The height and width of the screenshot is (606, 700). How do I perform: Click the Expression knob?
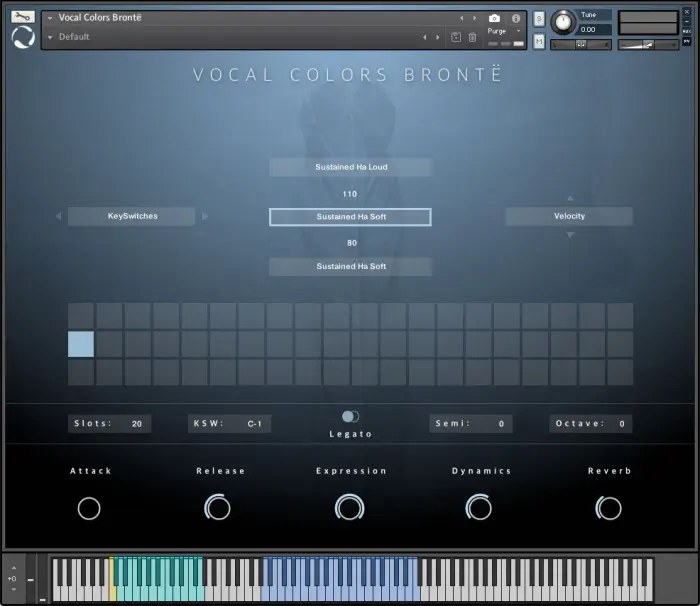click(x=350, y=507)
